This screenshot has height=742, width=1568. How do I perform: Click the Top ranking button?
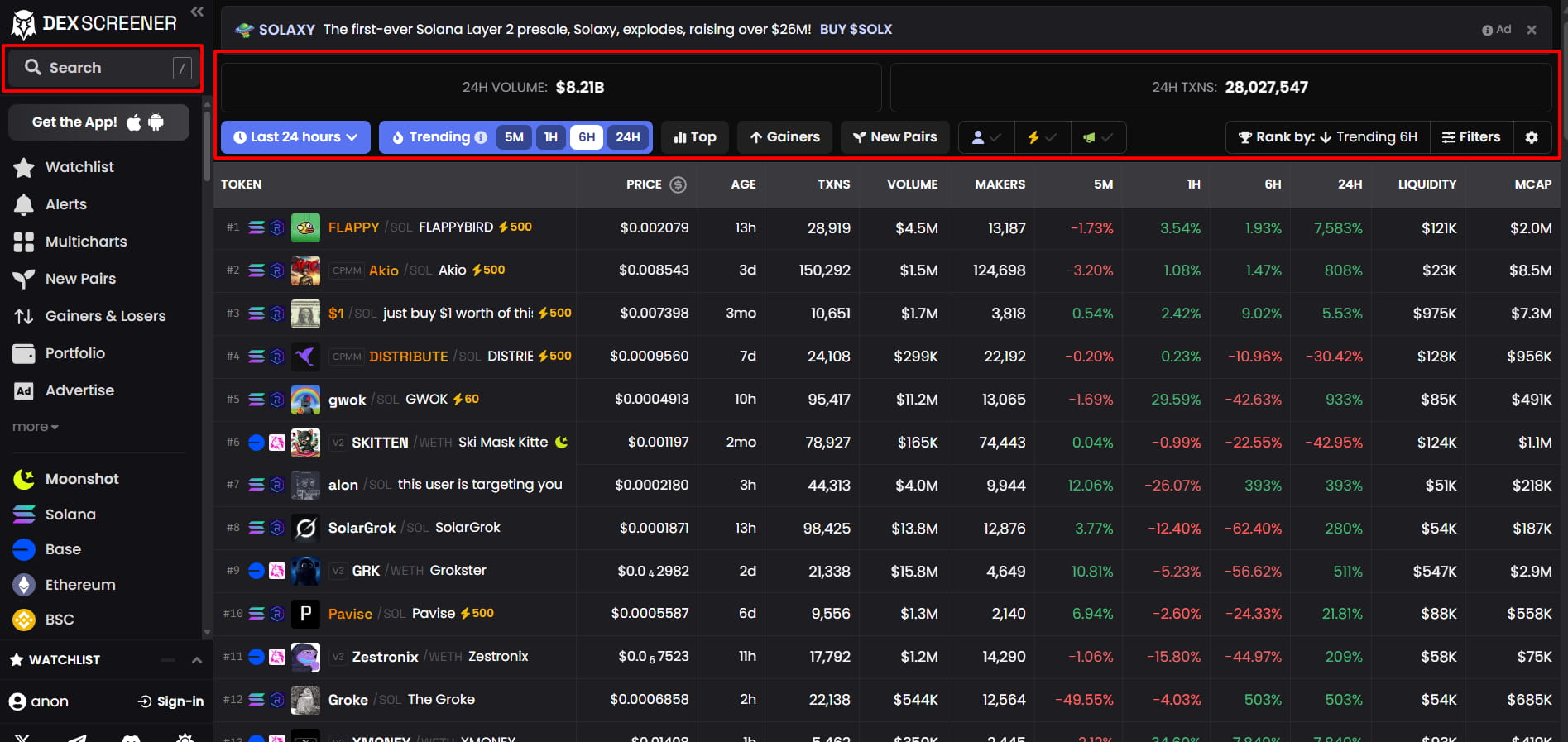pyautogui.click(x=695, y=137)
